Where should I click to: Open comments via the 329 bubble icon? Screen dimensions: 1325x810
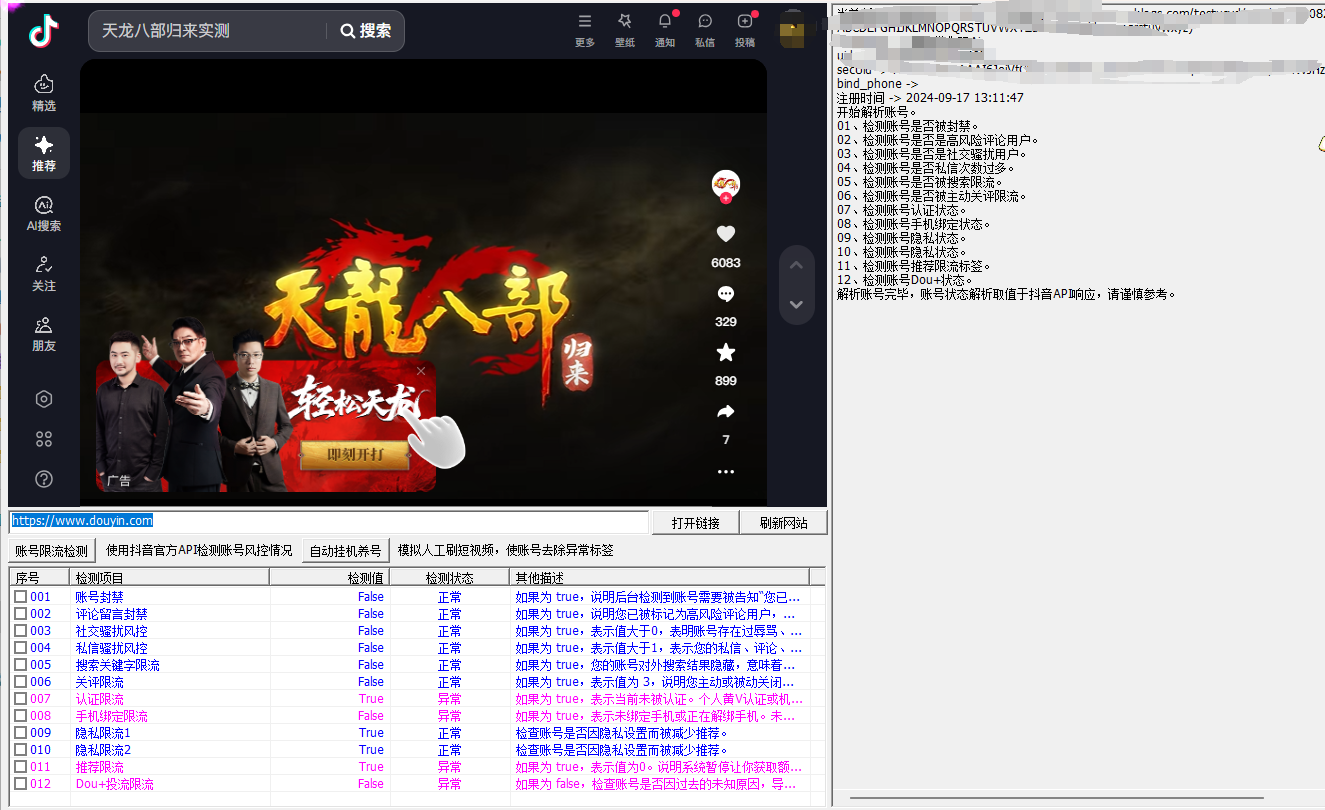(x=726, y=294)
